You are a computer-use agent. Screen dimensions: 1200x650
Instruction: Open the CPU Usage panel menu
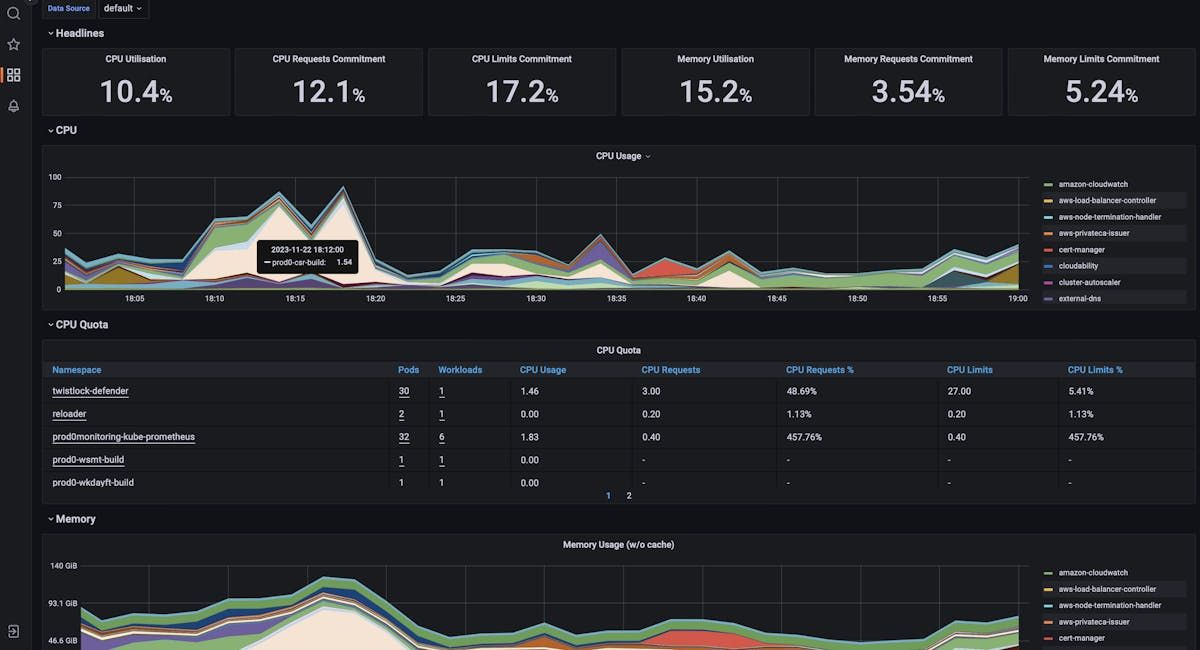[648, 156]
